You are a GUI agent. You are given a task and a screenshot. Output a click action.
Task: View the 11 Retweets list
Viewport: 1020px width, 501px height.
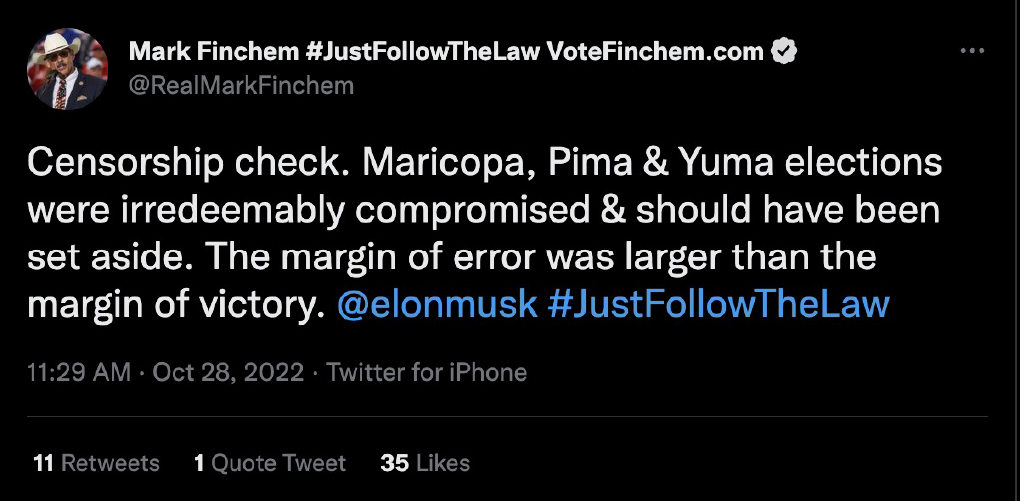pos(96,463)
